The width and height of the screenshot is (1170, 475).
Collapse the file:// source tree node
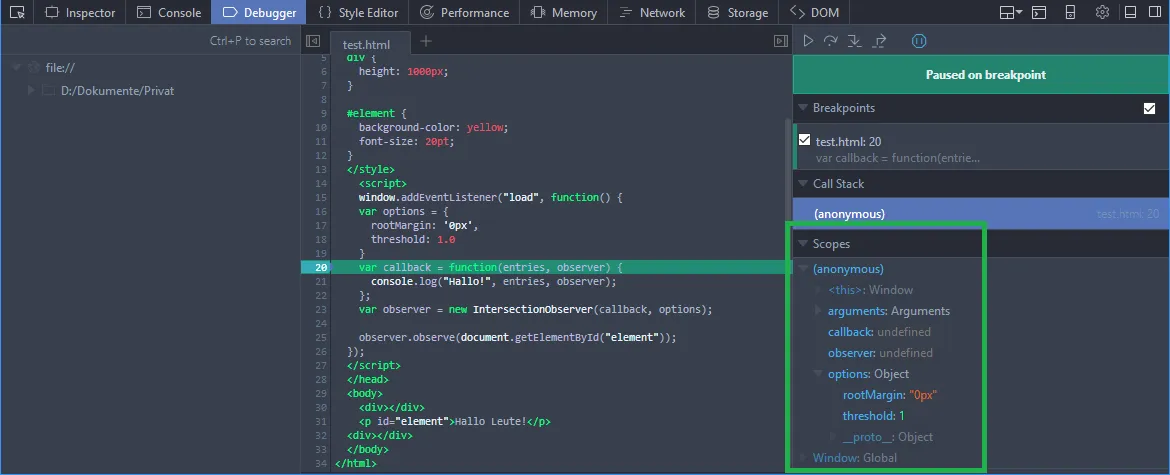[16, 68]
